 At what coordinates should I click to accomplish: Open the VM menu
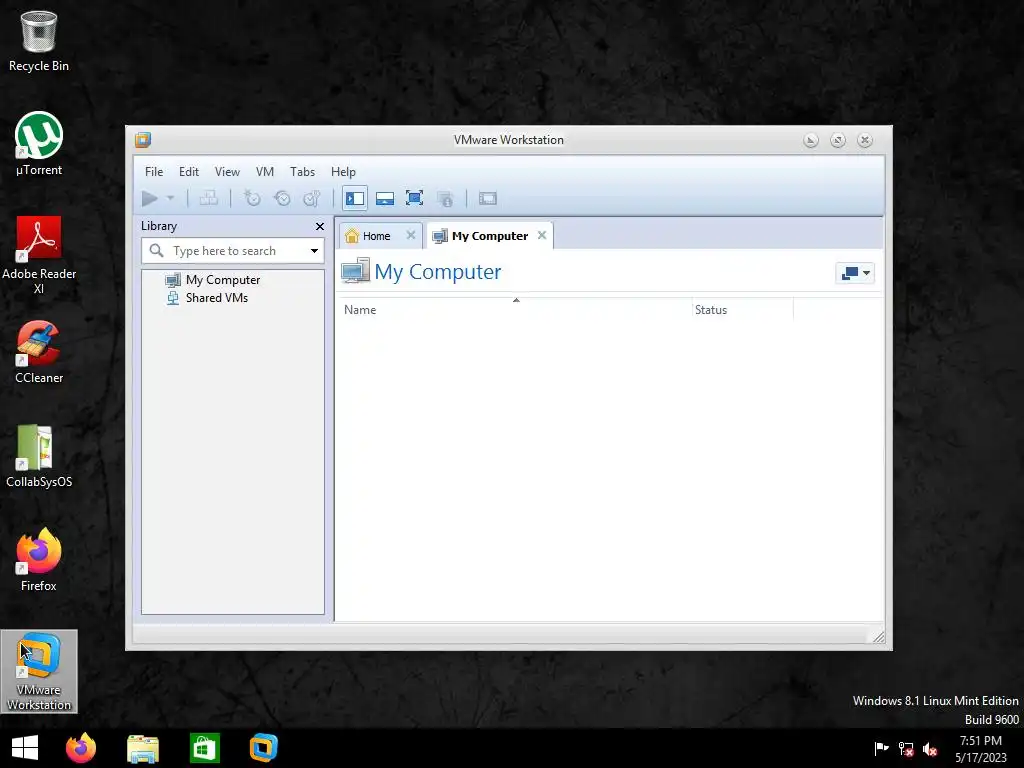coord(264,172)
